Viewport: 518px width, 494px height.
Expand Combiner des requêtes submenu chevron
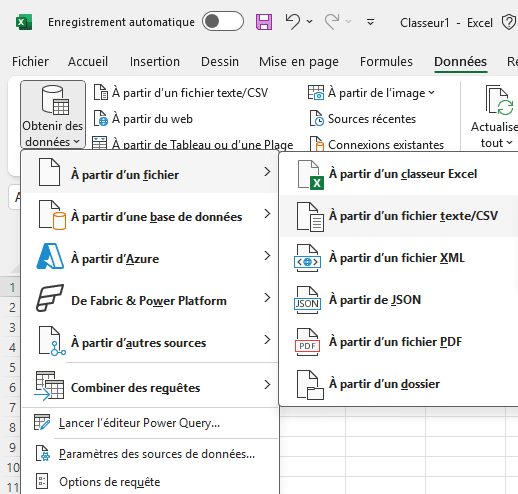tap(267, 384)
